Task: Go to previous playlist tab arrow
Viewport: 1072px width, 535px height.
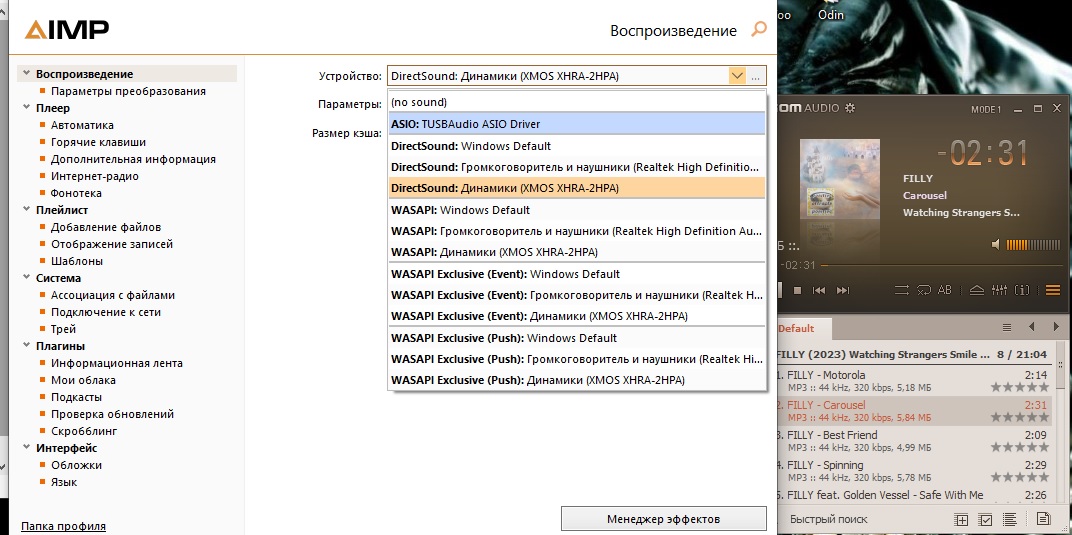Action: point(1032,327)
